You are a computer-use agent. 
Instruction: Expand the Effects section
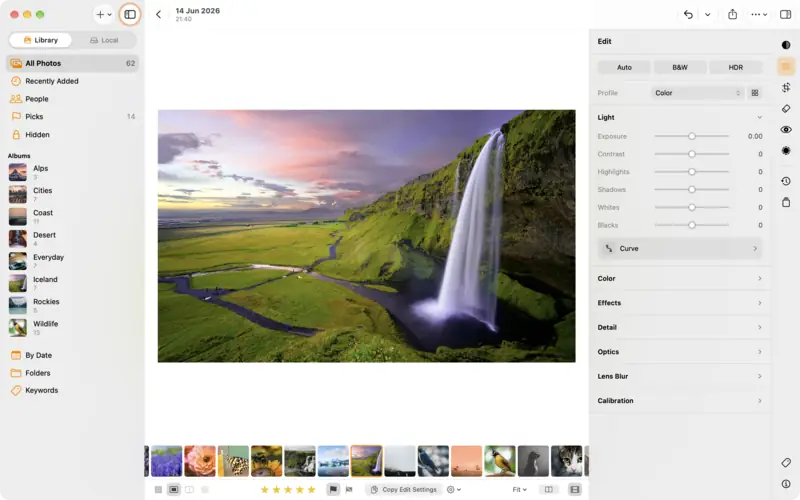click(680, 303)
